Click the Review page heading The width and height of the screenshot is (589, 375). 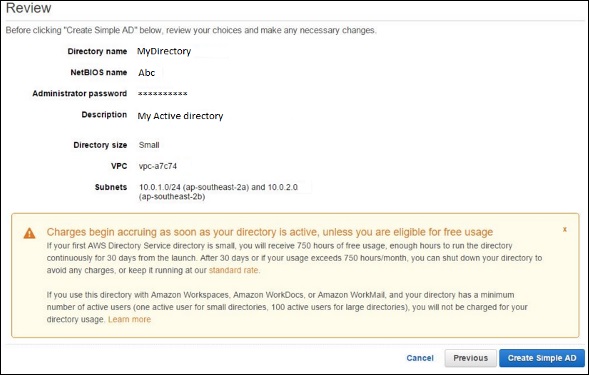click(x=29, y=8)
